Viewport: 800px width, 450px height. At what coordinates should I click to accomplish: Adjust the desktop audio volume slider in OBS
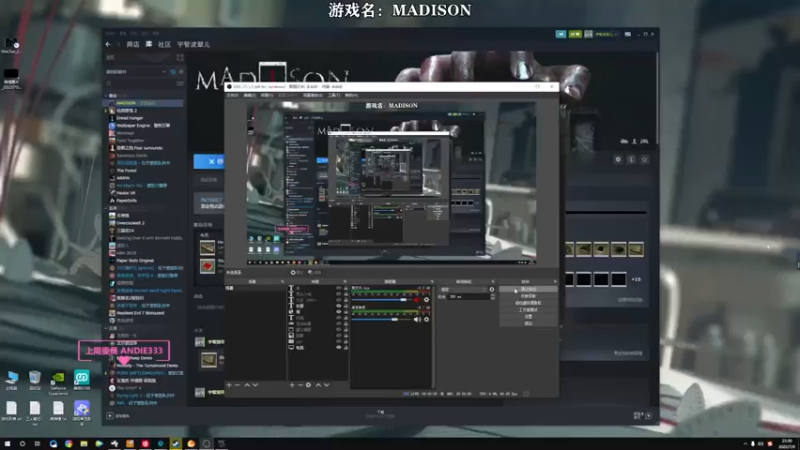(x=381, y=319)
